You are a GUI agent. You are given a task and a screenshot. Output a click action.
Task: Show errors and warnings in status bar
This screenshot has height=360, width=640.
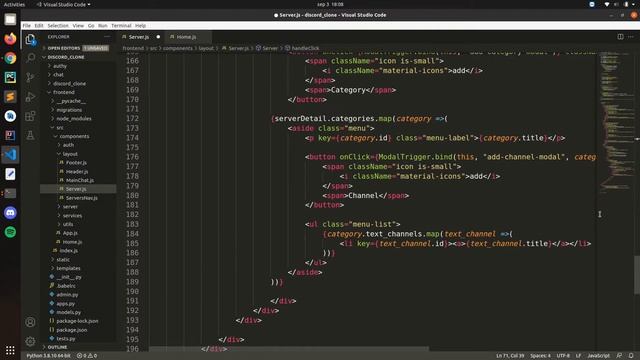[87, 356]
